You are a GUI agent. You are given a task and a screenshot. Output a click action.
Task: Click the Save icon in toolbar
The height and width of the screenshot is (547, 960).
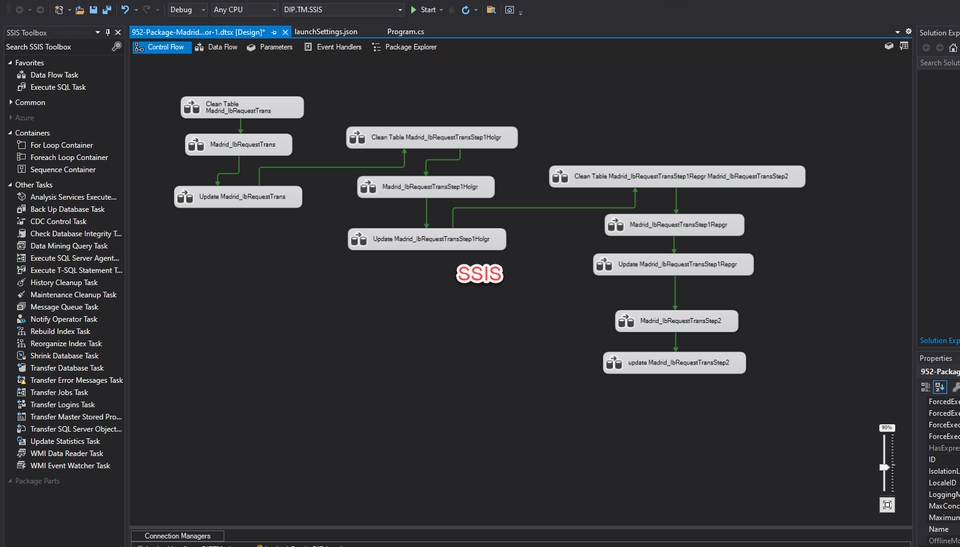93,10
